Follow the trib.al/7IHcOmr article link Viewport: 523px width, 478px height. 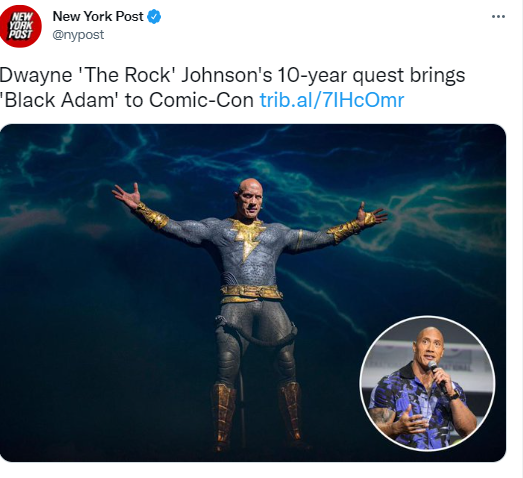(x=332, y=99)
